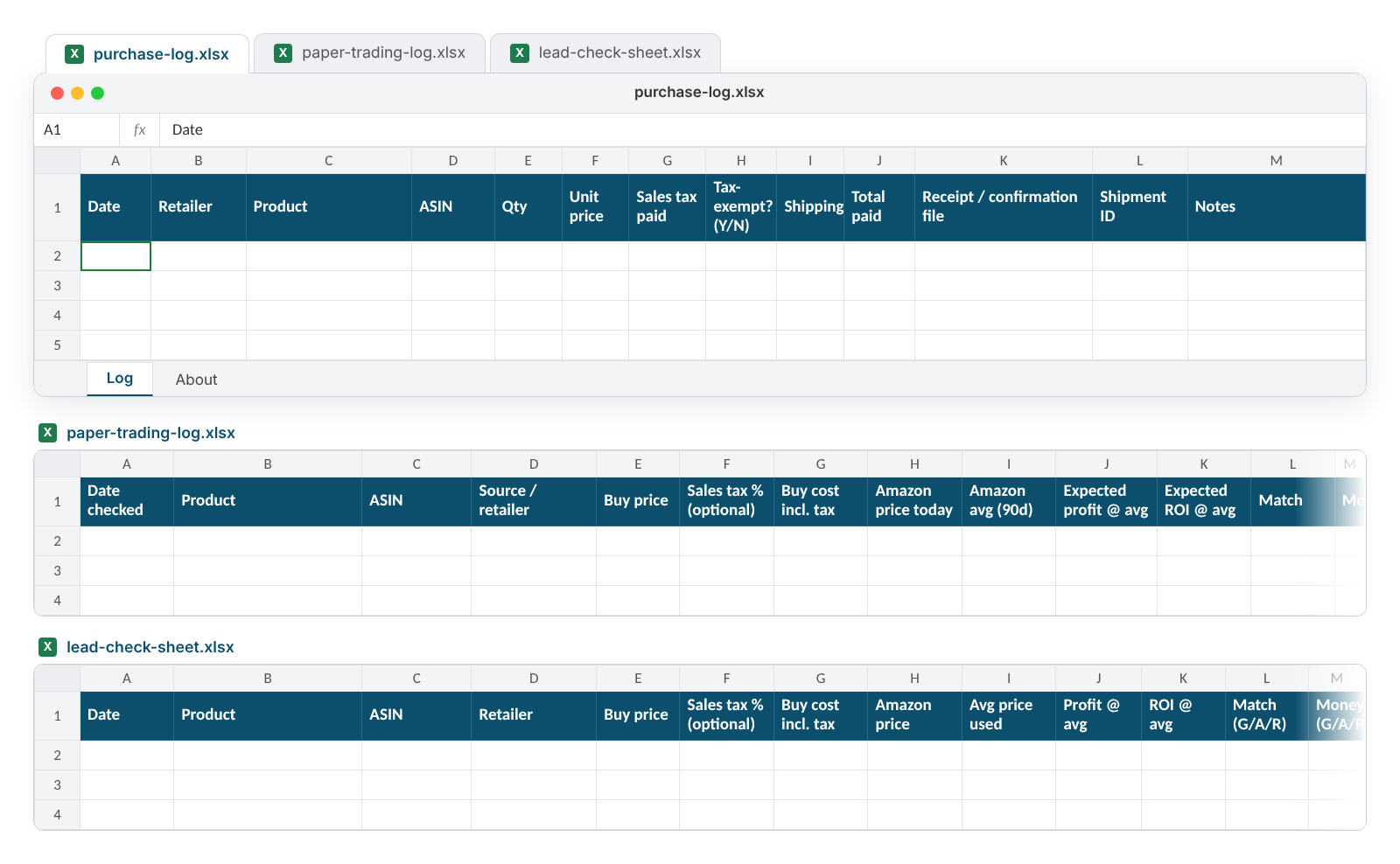The image size is (1400, 864).
Task: Select Retailer header in lead-check-sheet
Action: click(x=534, y=715)
